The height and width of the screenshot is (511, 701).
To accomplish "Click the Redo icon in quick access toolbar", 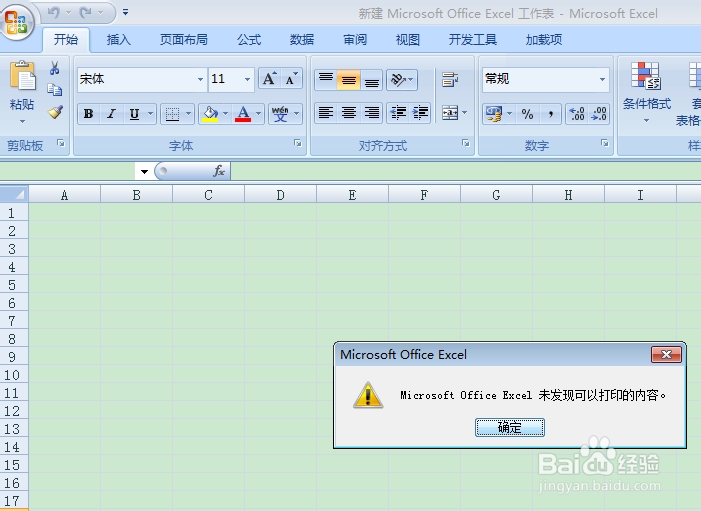I will tap(86, 13).
